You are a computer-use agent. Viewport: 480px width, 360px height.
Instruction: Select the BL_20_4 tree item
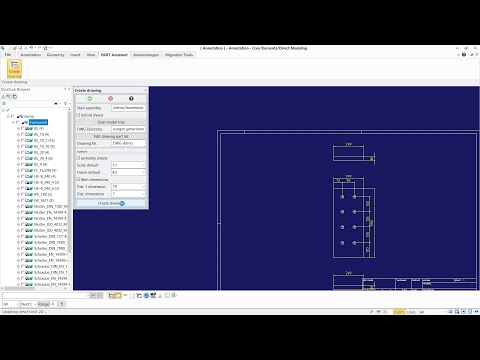(43, 158)
